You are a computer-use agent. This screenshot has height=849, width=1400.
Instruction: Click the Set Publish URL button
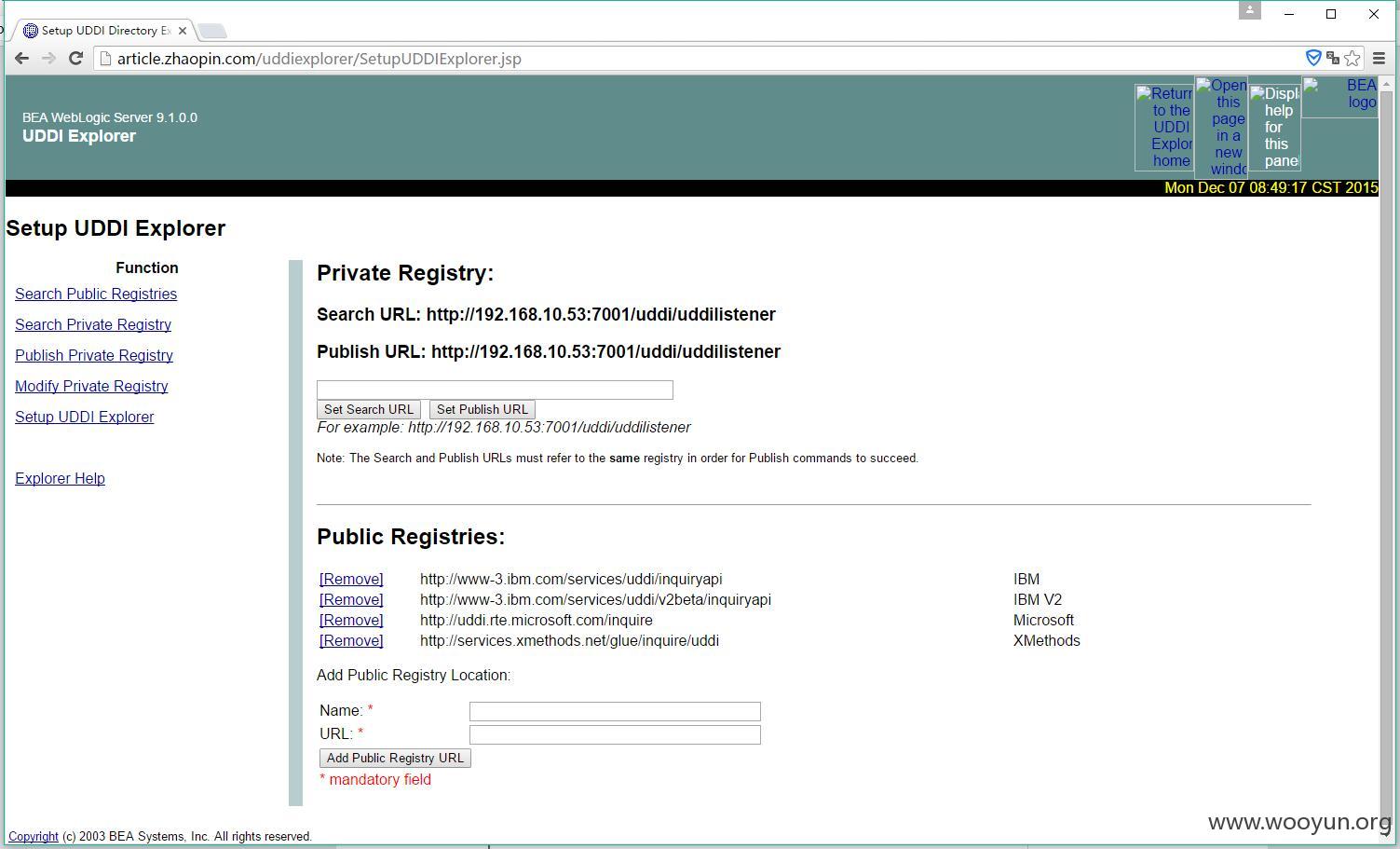(483, 409)
